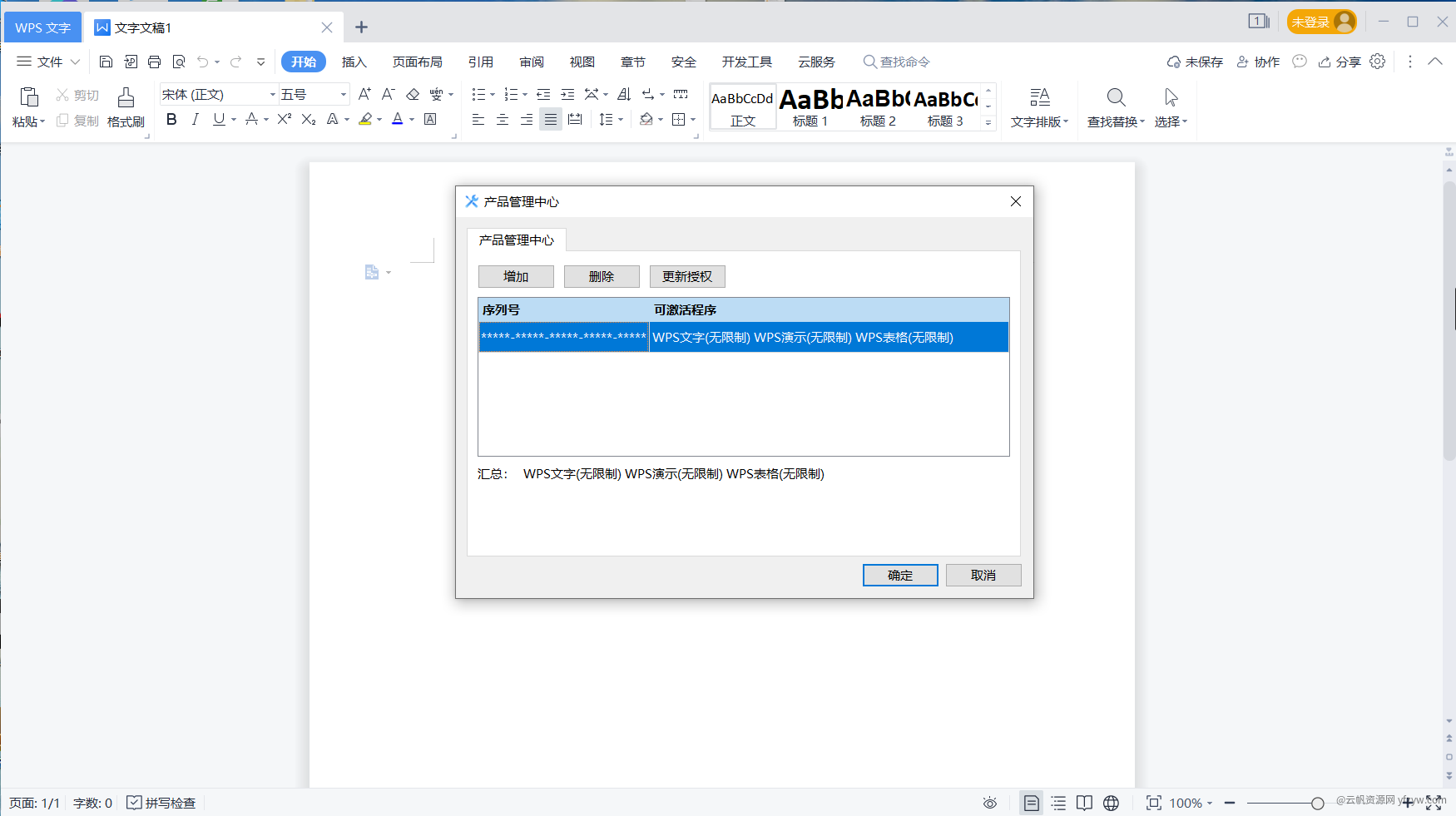This screenshot has height=816, width=1456.
Task: Click the eye protection mode icon
Action: pyautogui.click(x=989, y=803)
